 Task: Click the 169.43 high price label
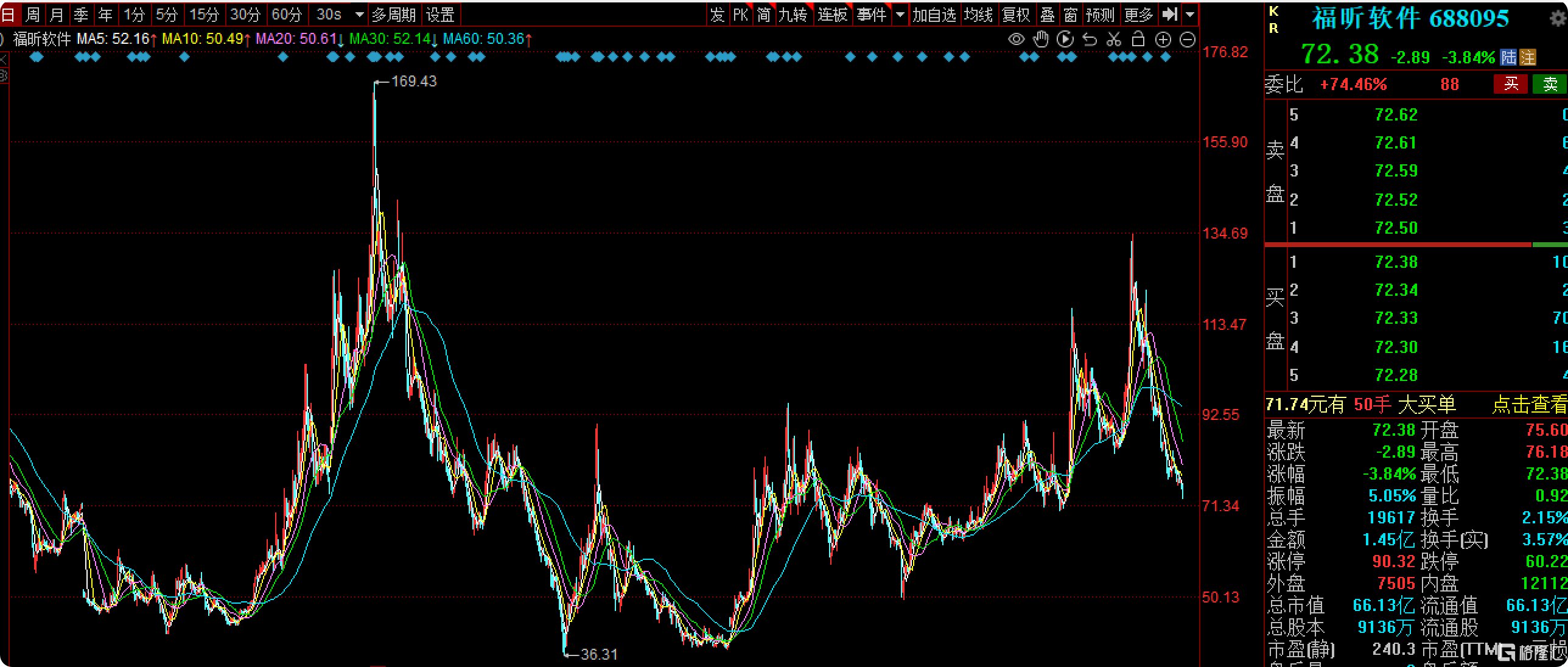(x=414, y=81)
